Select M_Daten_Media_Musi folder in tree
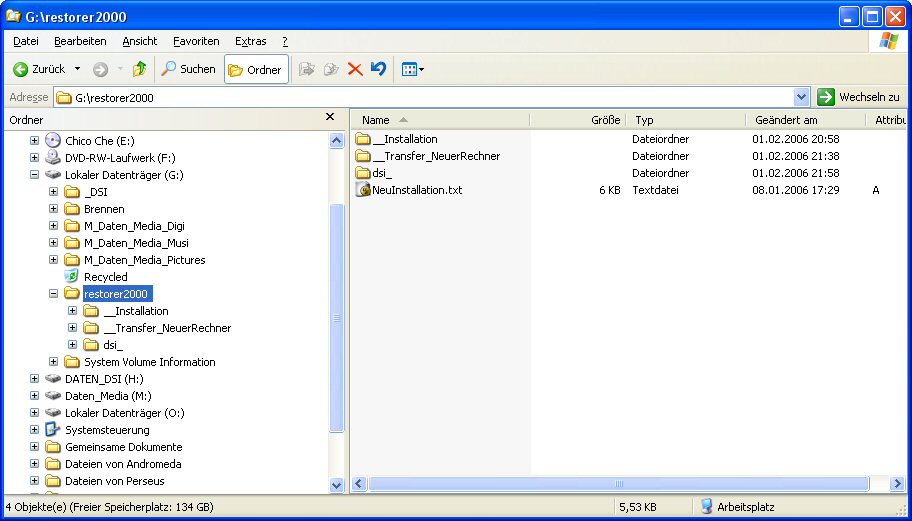Image resolution: width=912 pixels, height=521 pixels. tap(136, 242)
